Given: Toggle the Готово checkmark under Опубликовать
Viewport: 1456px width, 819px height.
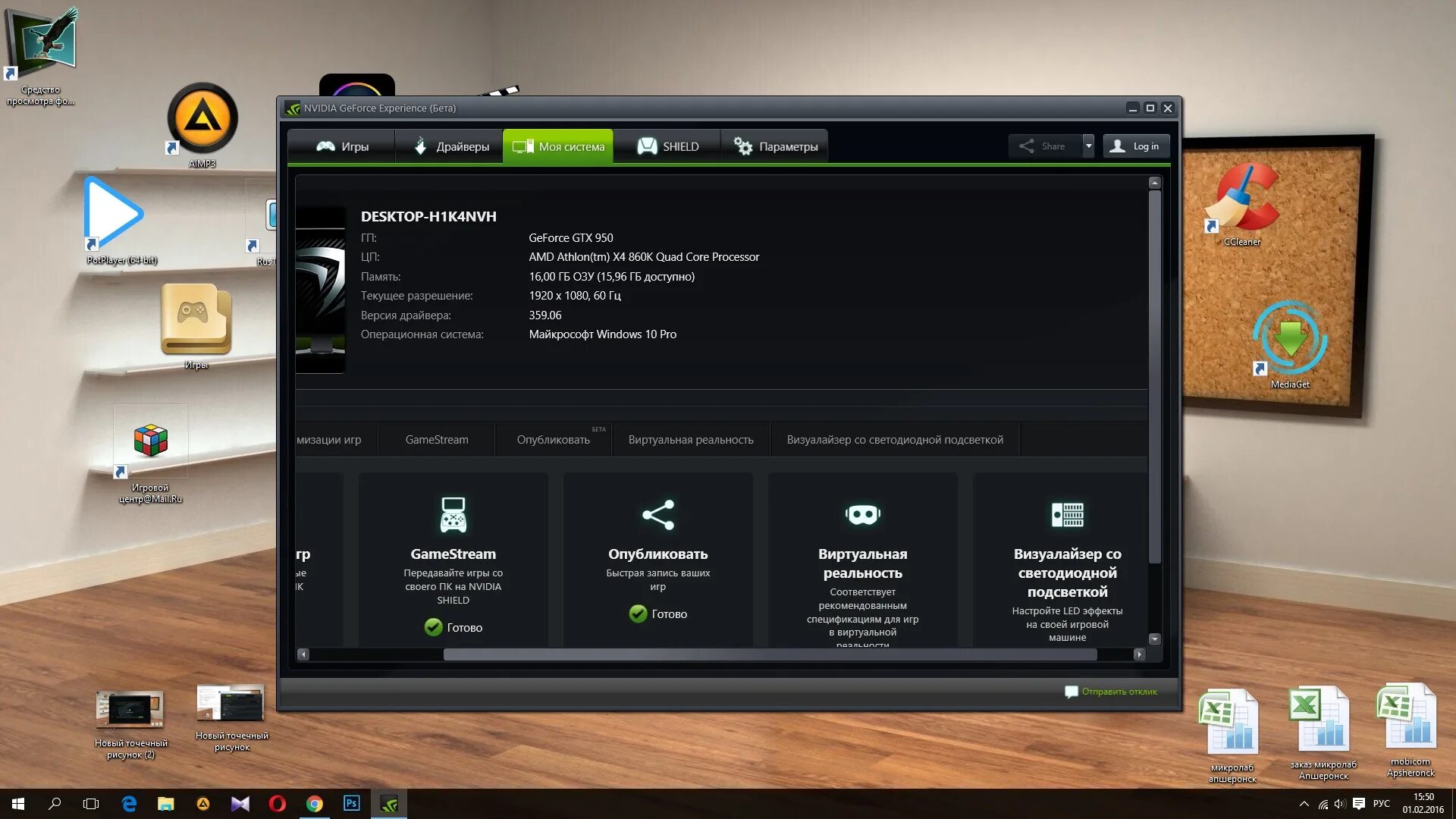Looking at the screenshot, I should coord(638,614).
